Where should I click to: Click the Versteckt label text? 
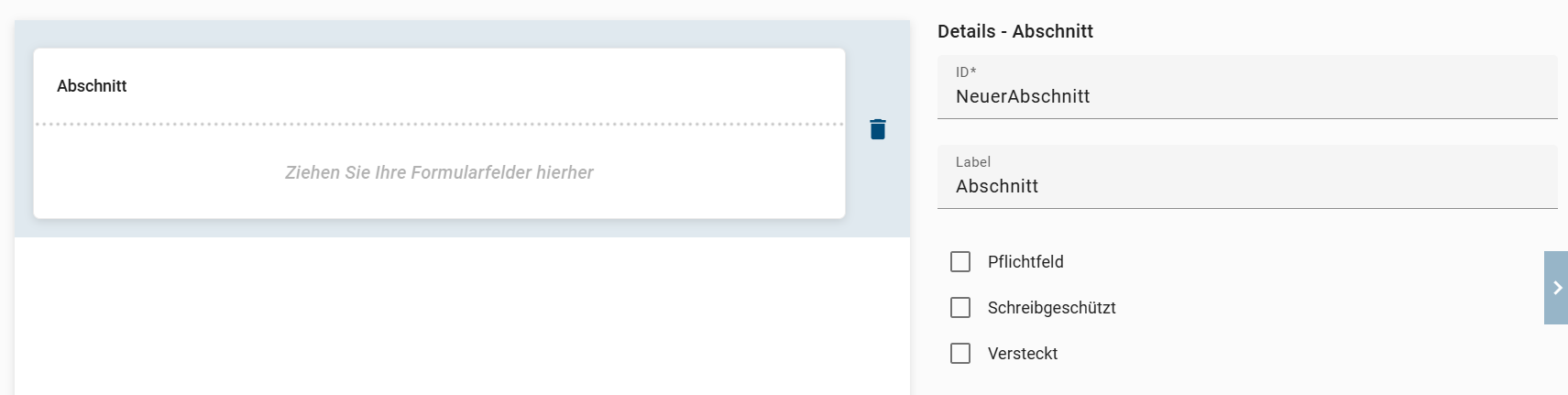pos(1022,354)
